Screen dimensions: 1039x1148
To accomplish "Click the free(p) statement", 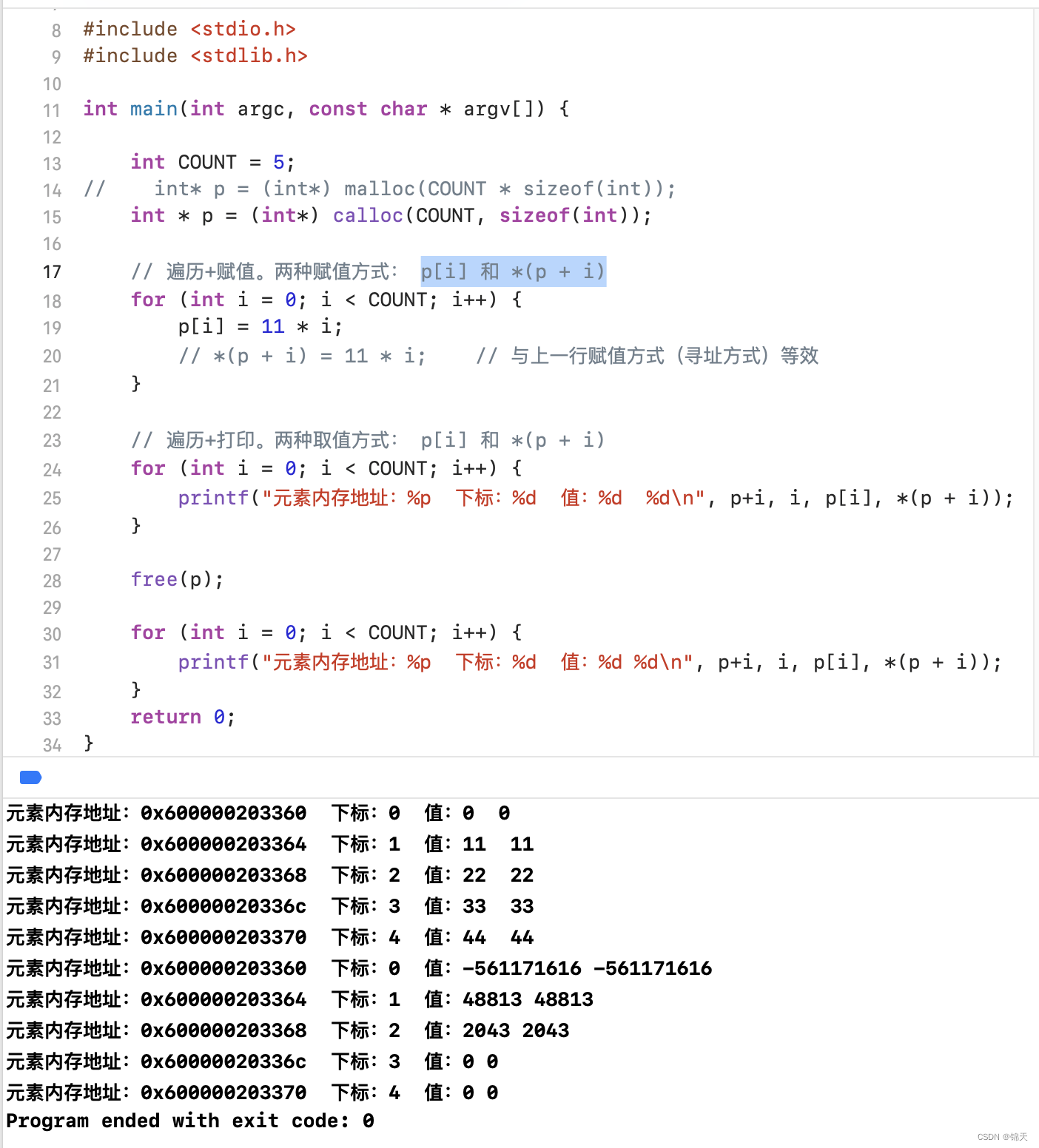I will [178, 580].
